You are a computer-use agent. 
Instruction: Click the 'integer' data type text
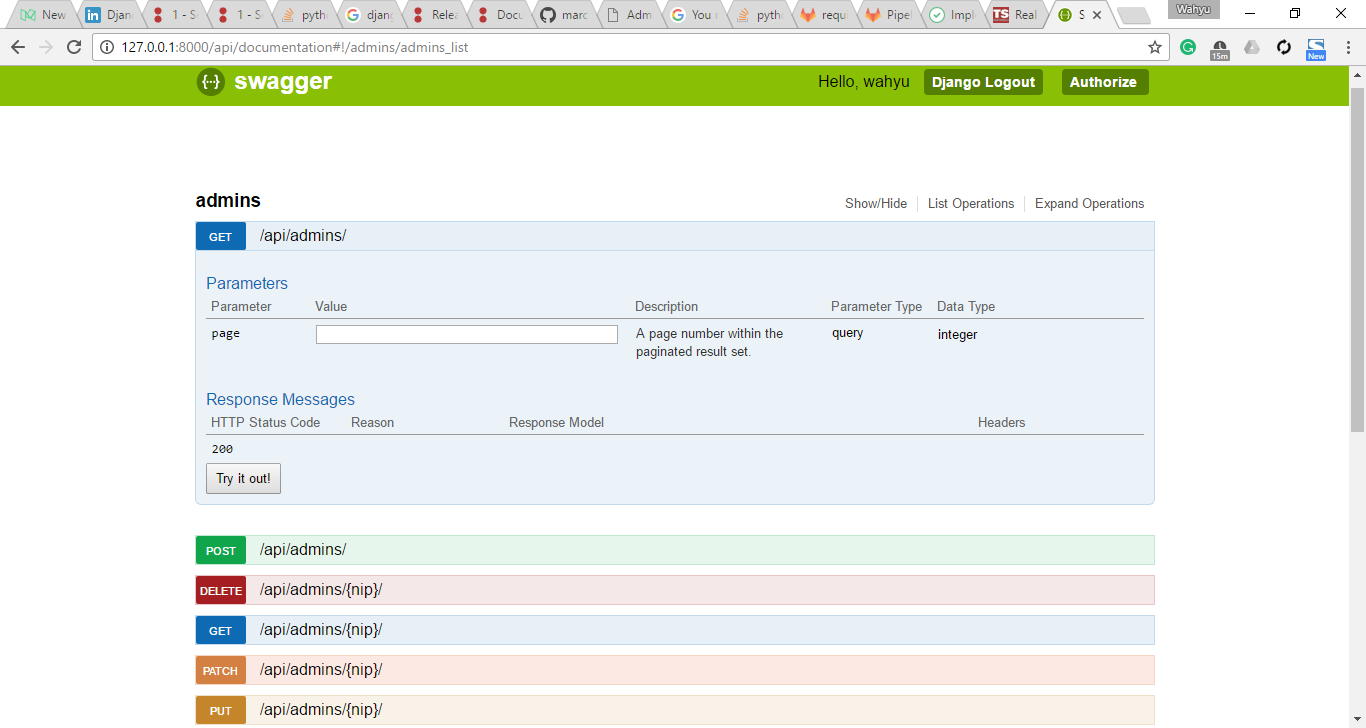pyautogui.click(x=957, y=335)
